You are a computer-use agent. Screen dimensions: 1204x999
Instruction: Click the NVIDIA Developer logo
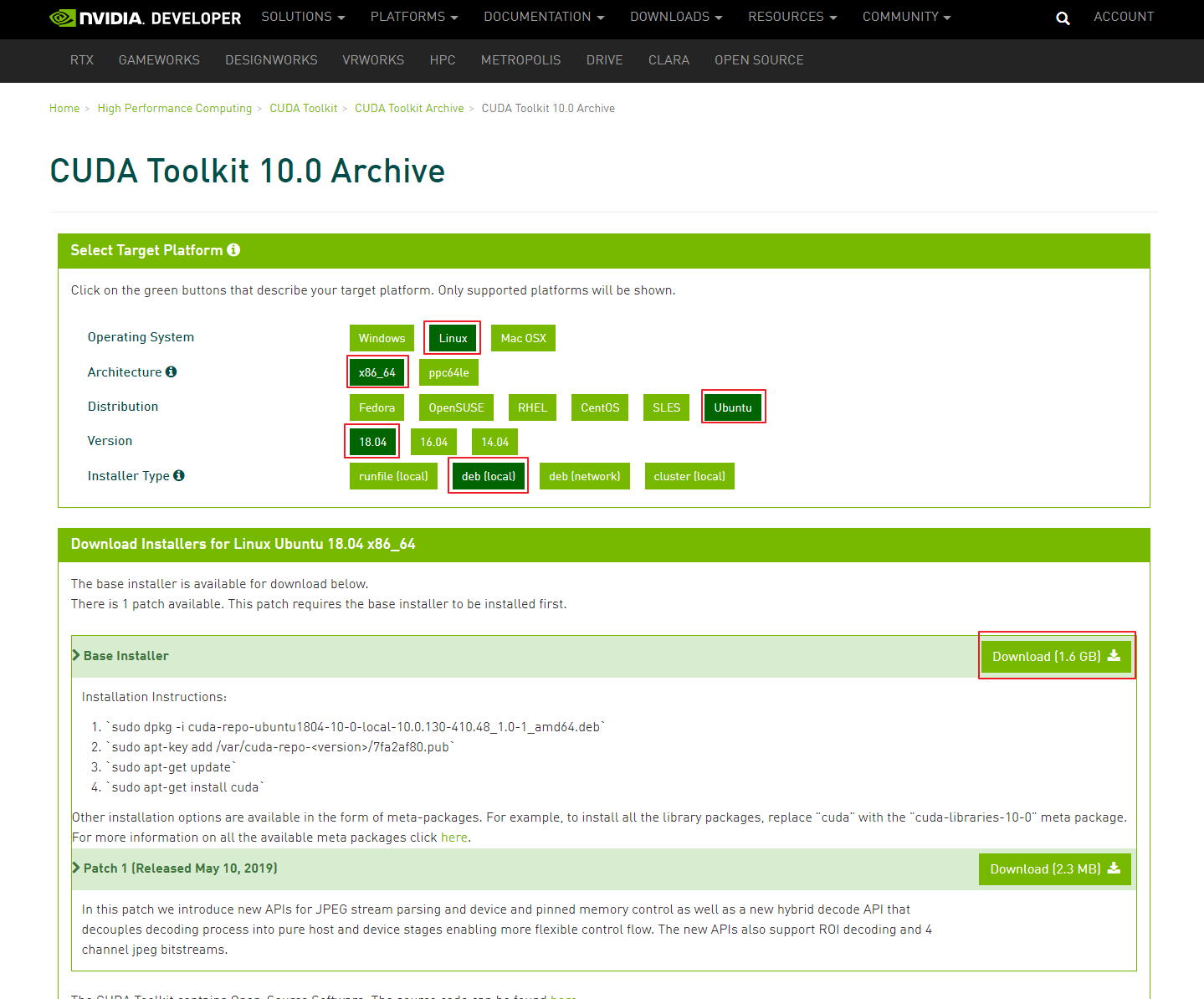[146, 18]
